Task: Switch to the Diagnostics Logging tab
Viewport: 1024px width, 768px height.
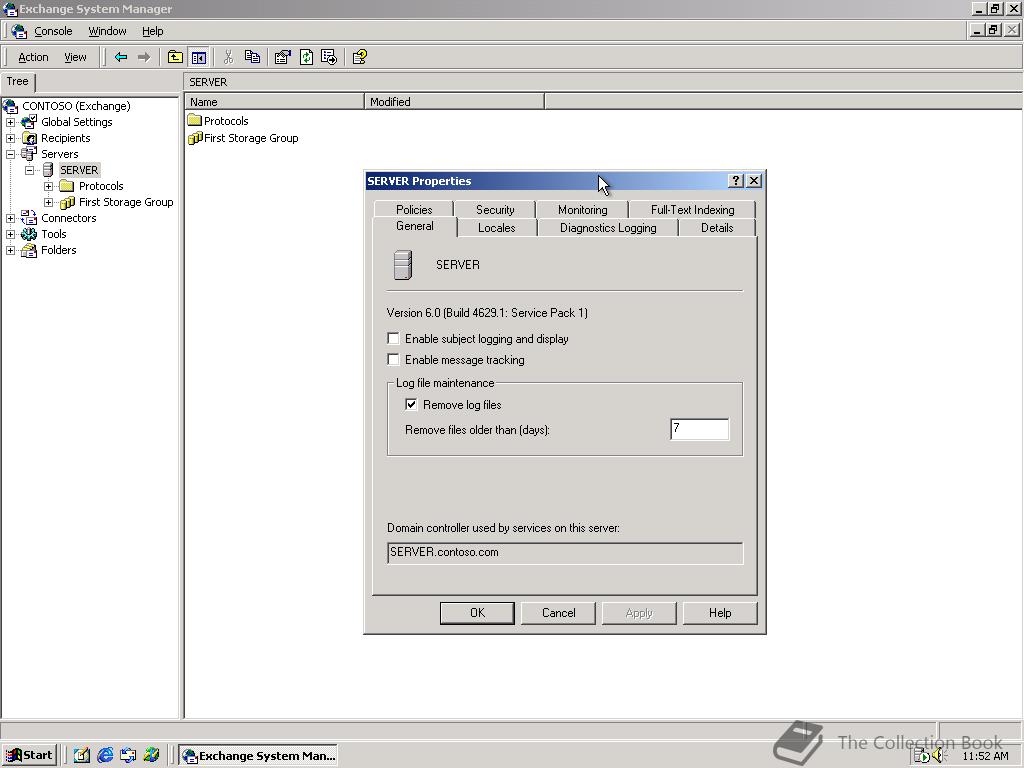Action: click(608, 228)
